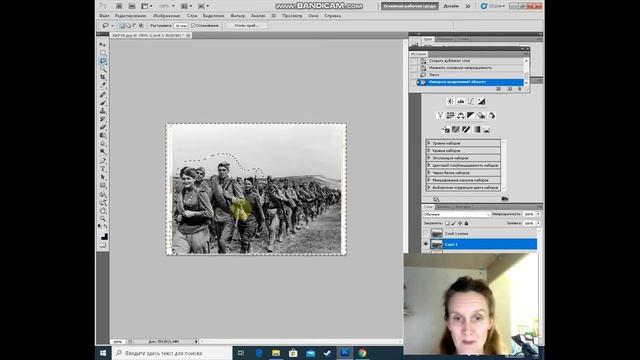Toggle lock transparent pixels in Layers panel
The image size is (640, 360).
click(x=447, y=223)
